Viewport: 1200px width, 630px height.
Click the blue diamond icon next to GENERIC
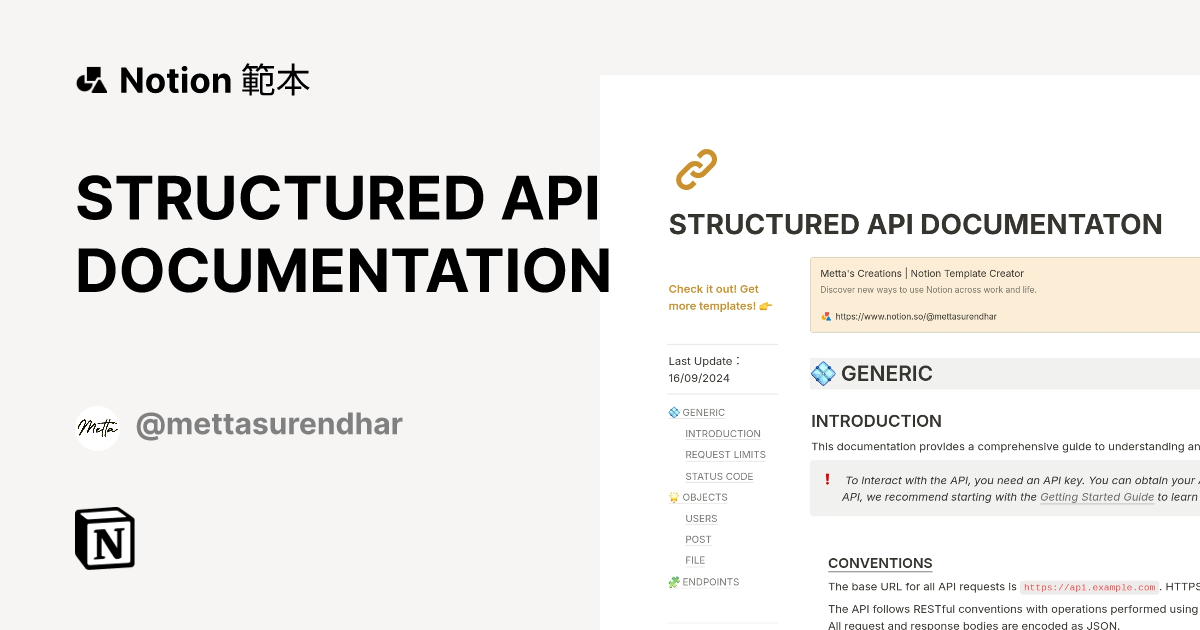(673, 412)
